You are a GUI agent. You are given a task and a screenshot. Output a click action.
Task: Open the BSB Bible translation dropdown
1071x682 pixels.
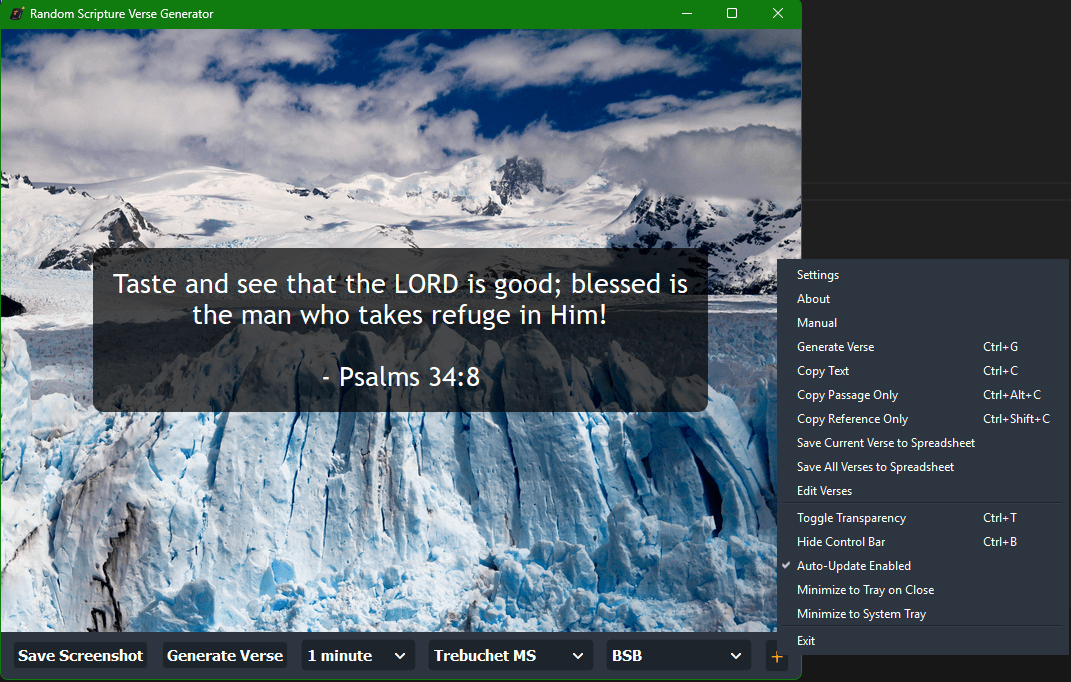coord(677,655)
